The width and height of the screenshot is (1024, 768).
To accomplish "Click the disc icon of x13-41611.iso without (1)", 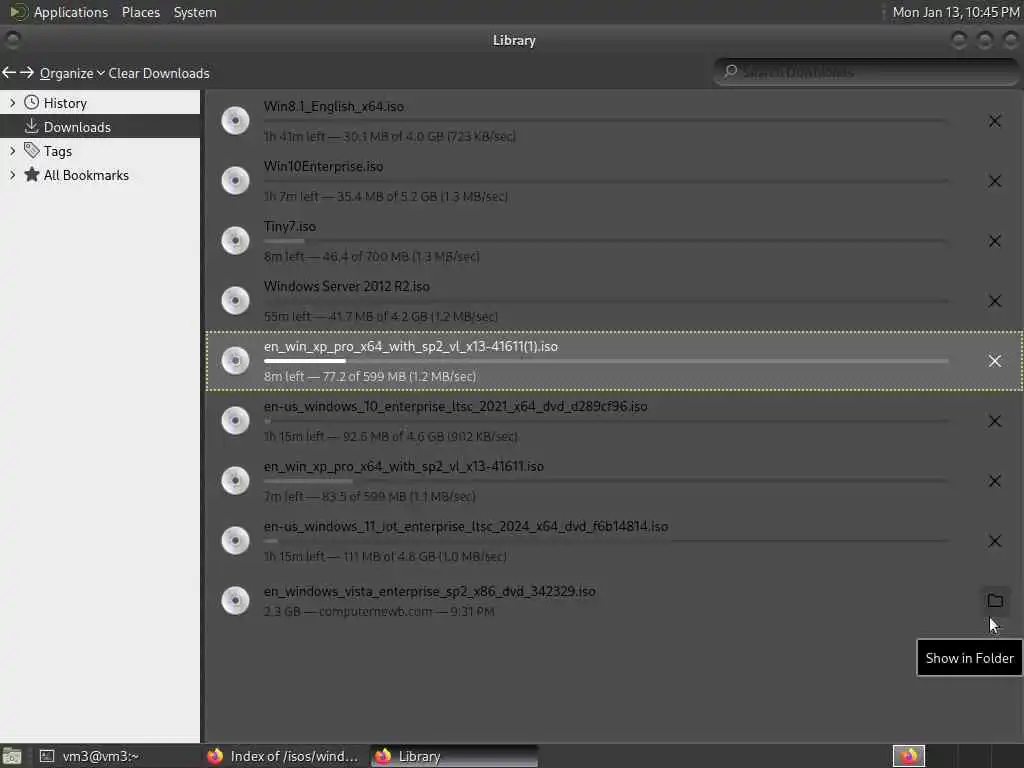I will pos(235,481).
